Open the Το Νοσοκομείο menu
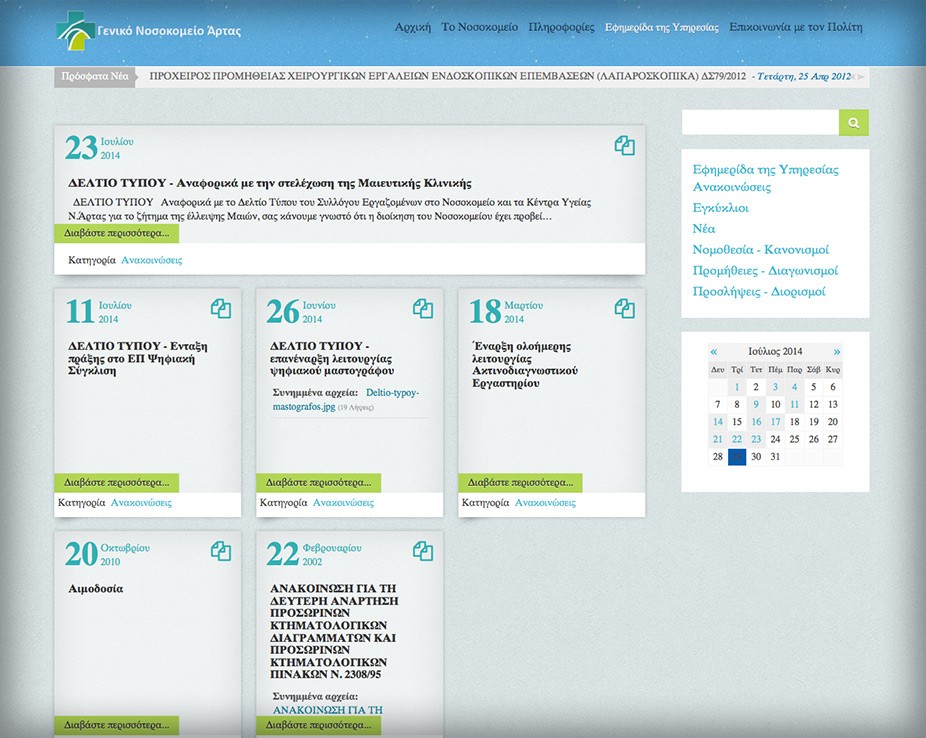The image size is (926, 738). (x=480, y=27)
